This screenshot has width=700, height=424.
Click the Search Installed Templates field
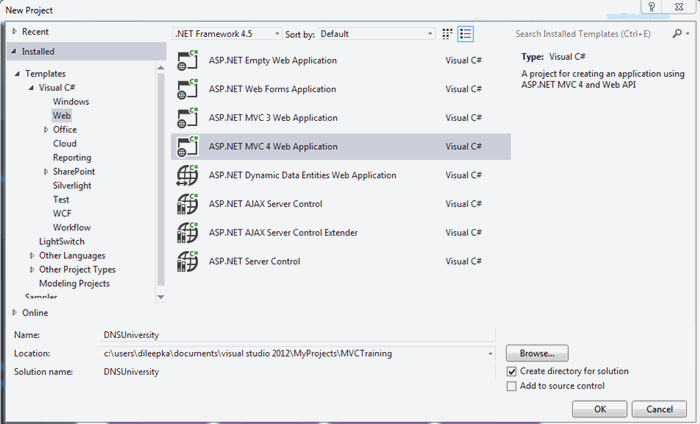coord(591,34)
